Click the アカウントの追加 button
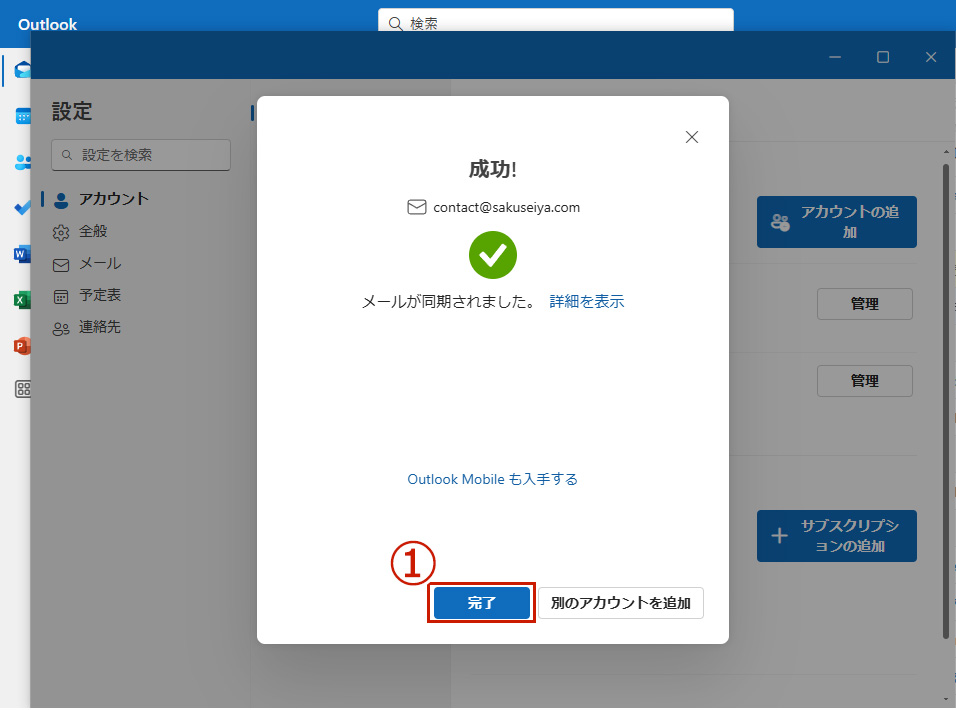This screenshot has width=956, height=710. click(836, 222)
